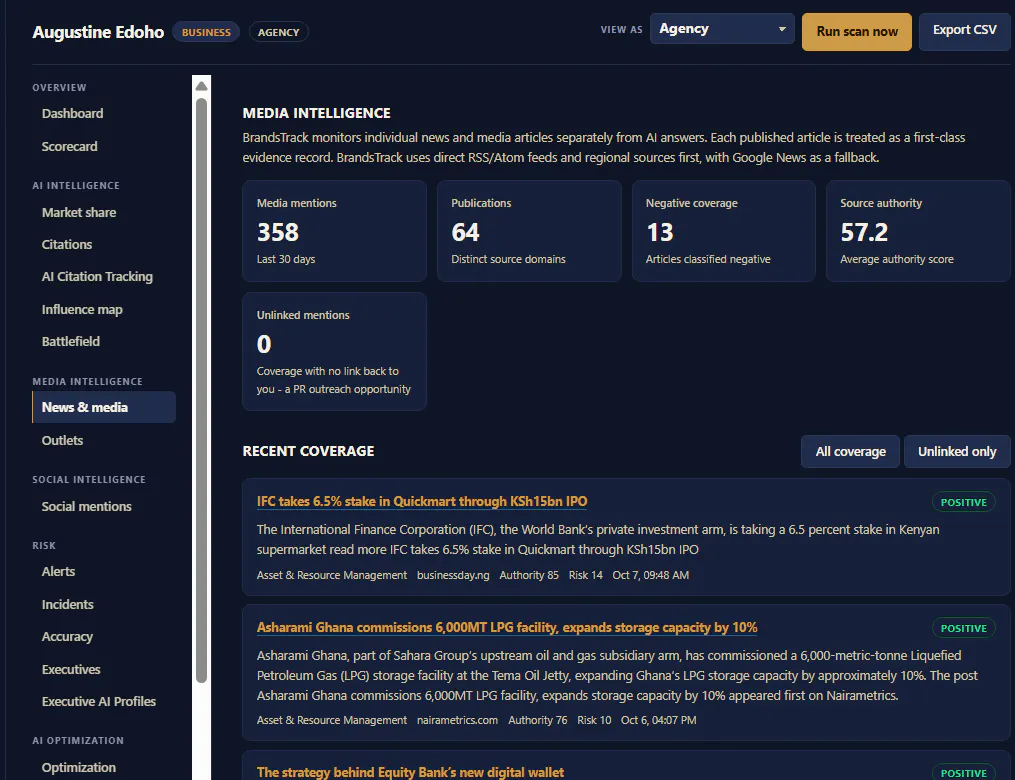Open Alerts under Risk

pos(58,572)
